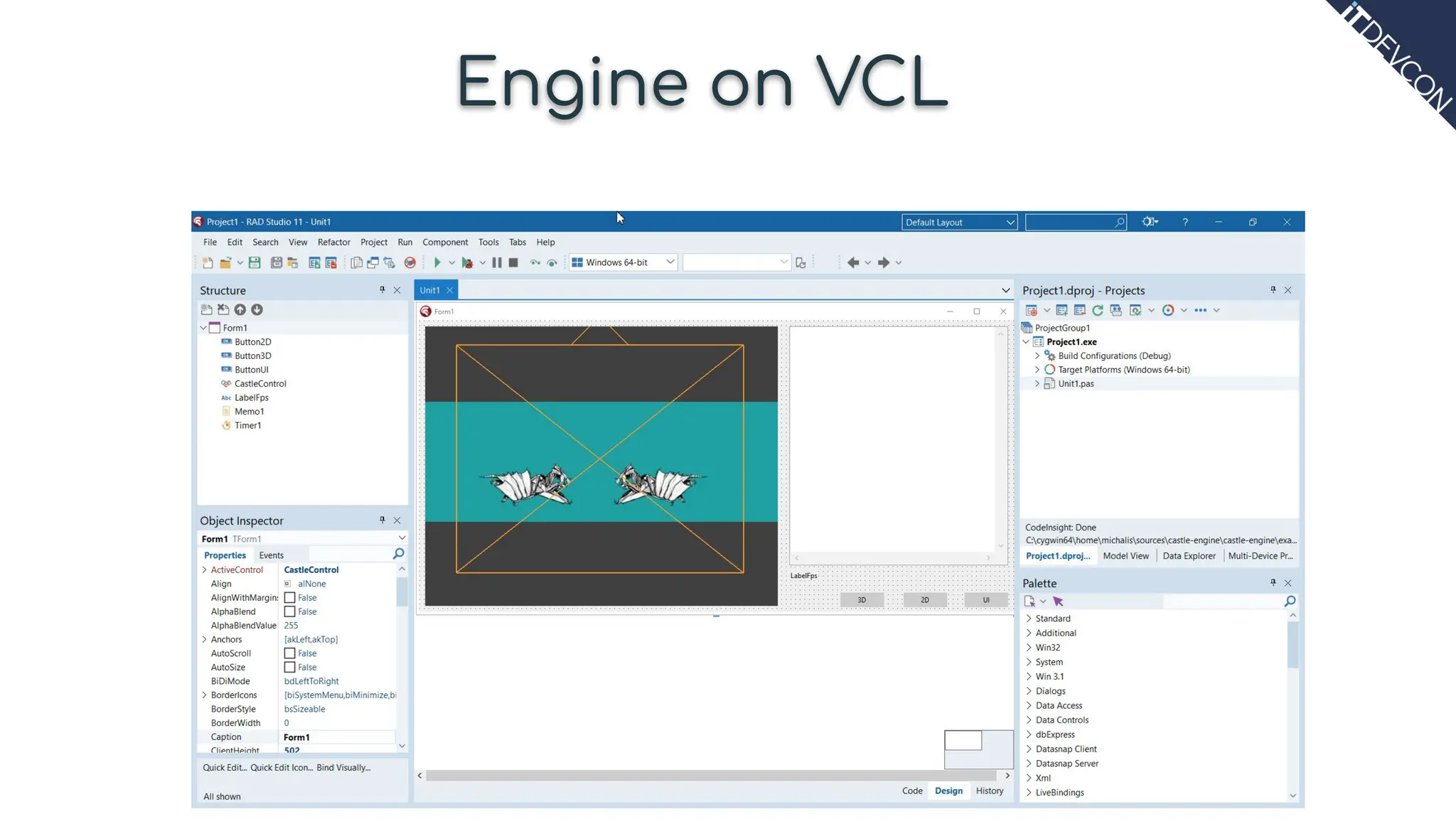
Task: Select Timer1 in Structure tree
Action: pos(247,425)
